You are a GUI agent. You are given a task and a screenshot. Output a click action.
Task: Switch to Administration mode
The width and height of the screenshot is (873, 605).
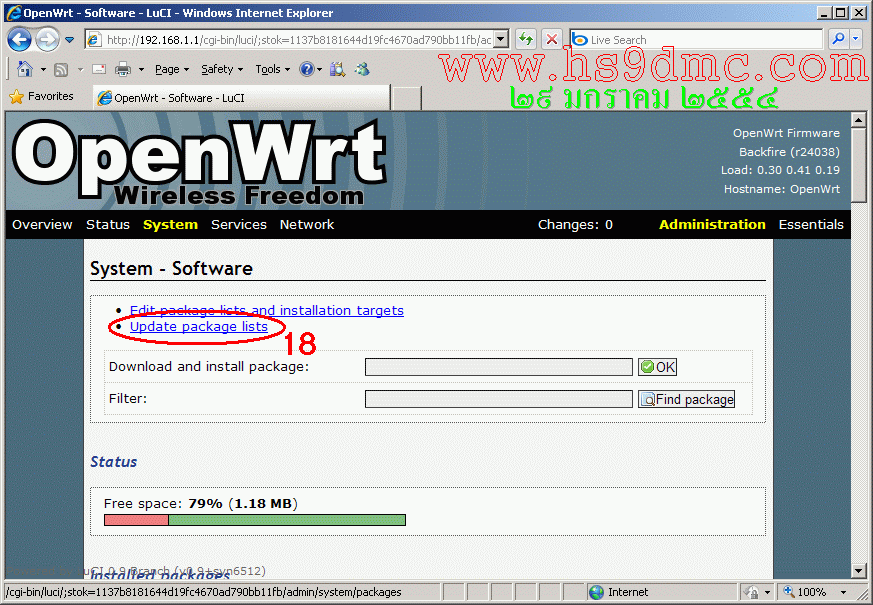click(712, 224)
